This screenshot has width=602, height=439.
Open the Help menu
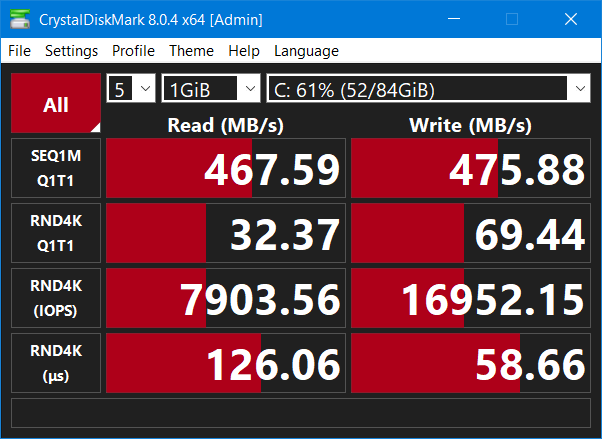click(x=243, y=51)
